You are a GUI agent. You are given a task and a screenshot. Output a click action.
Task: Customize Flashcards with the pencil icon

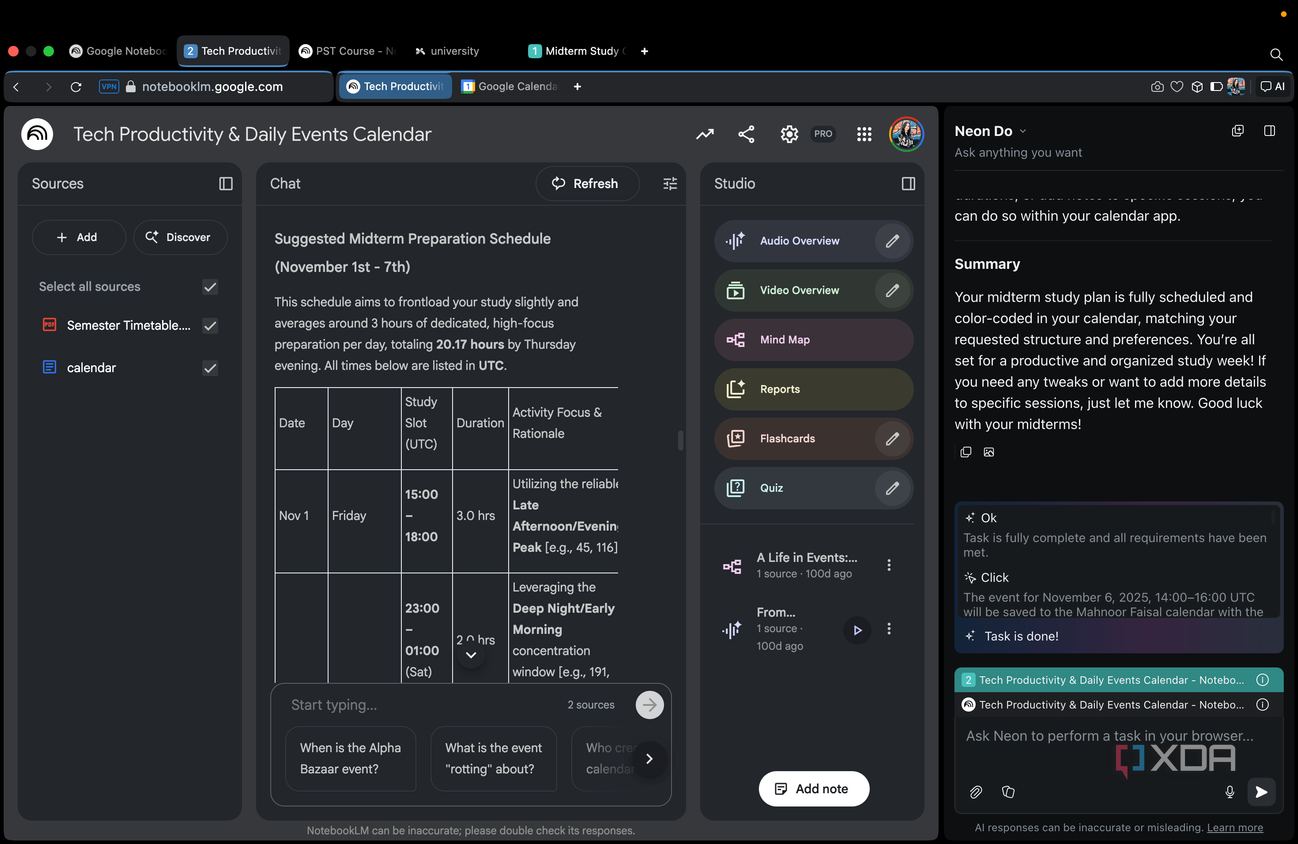point(892,438)
